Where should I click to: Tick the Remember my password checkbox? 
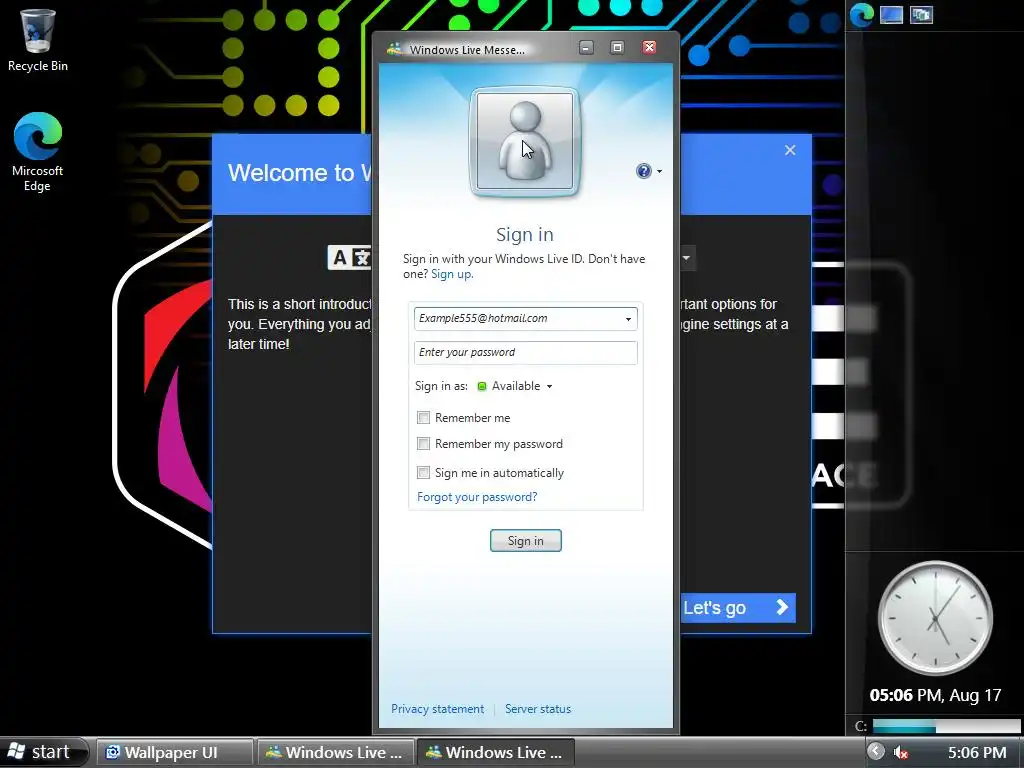tap(423, 444)
